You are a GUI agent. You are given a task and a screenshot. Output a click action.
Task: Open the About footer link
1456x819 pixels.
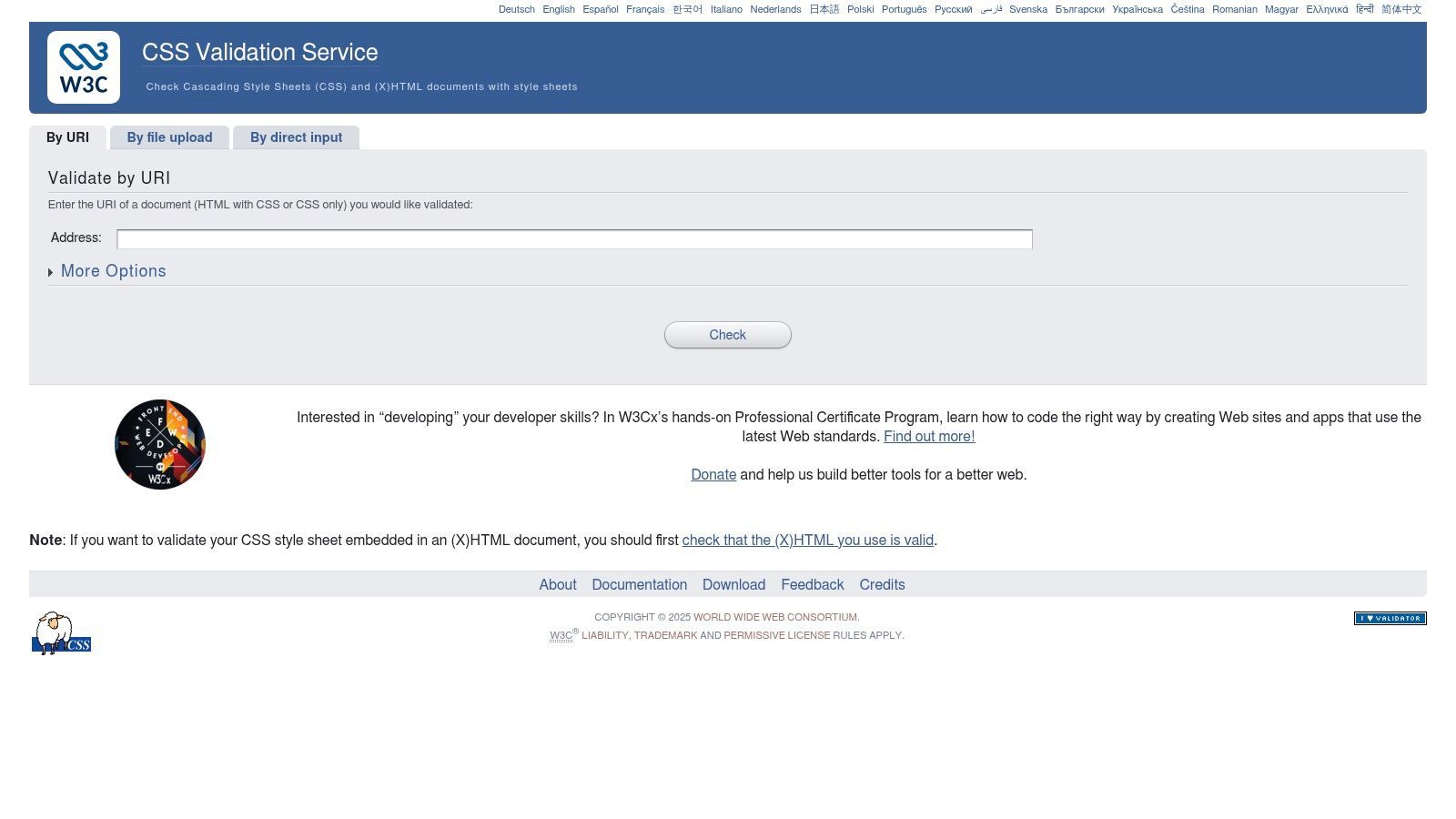(x=558, y=585)
